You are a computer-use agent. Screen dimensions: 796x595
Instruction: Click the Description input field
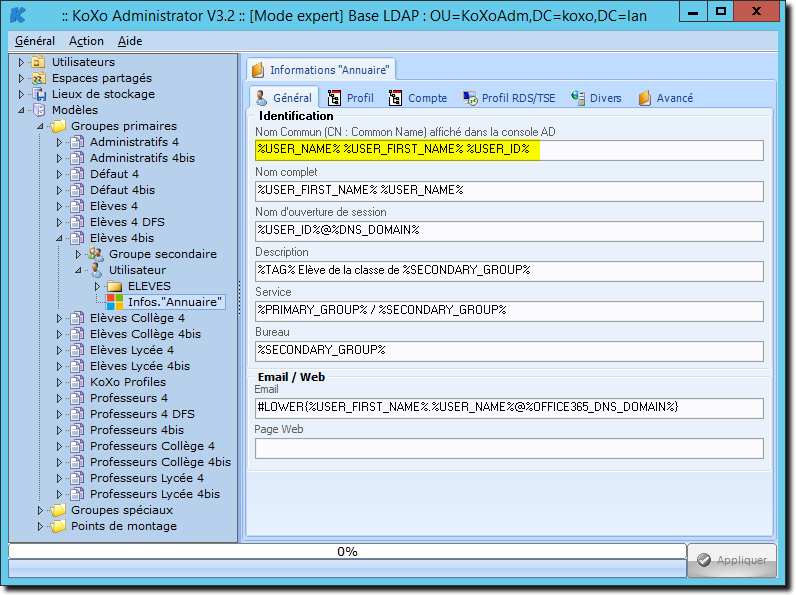509,271
